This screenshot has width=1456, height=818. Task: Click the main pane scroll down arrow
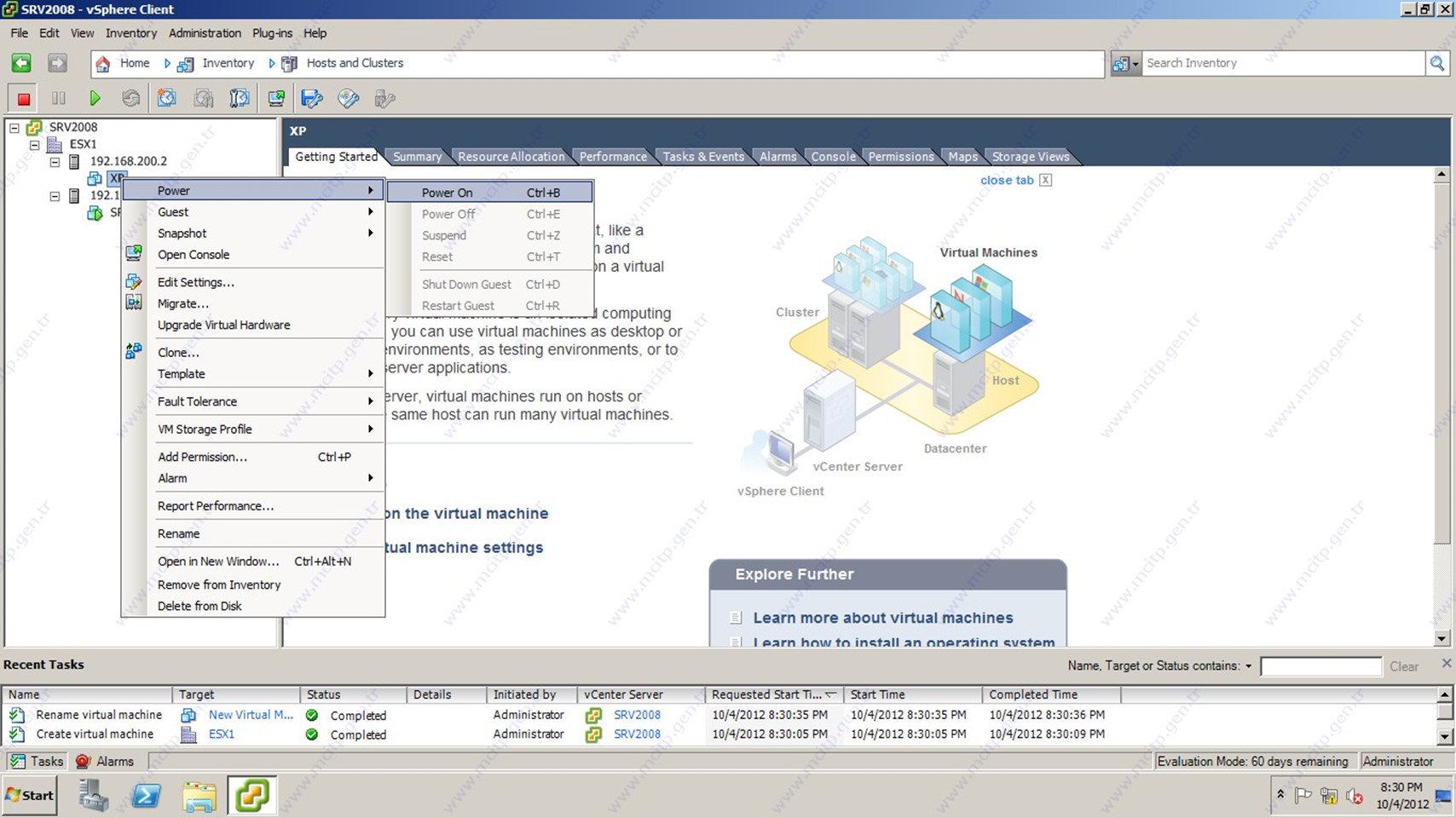coord(1442,638)
